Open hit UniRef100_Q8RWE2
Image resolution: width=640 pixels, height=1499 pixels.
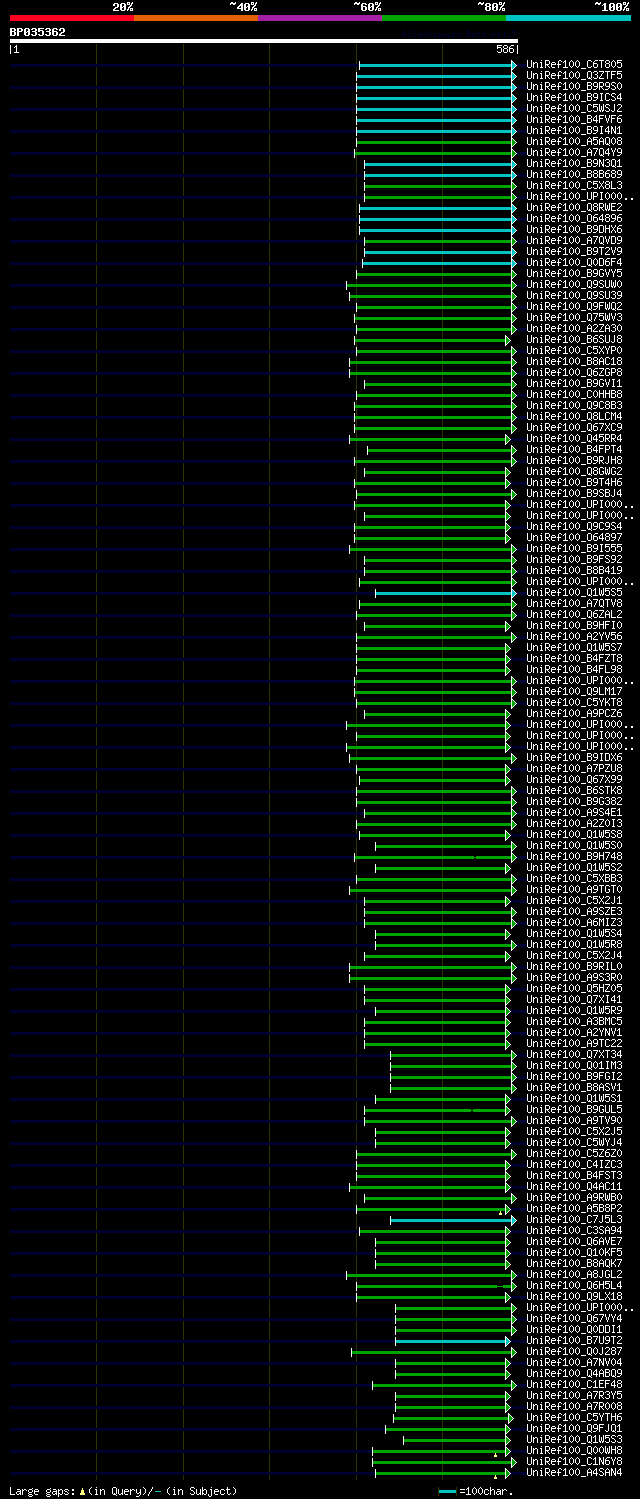coord(574,208)
